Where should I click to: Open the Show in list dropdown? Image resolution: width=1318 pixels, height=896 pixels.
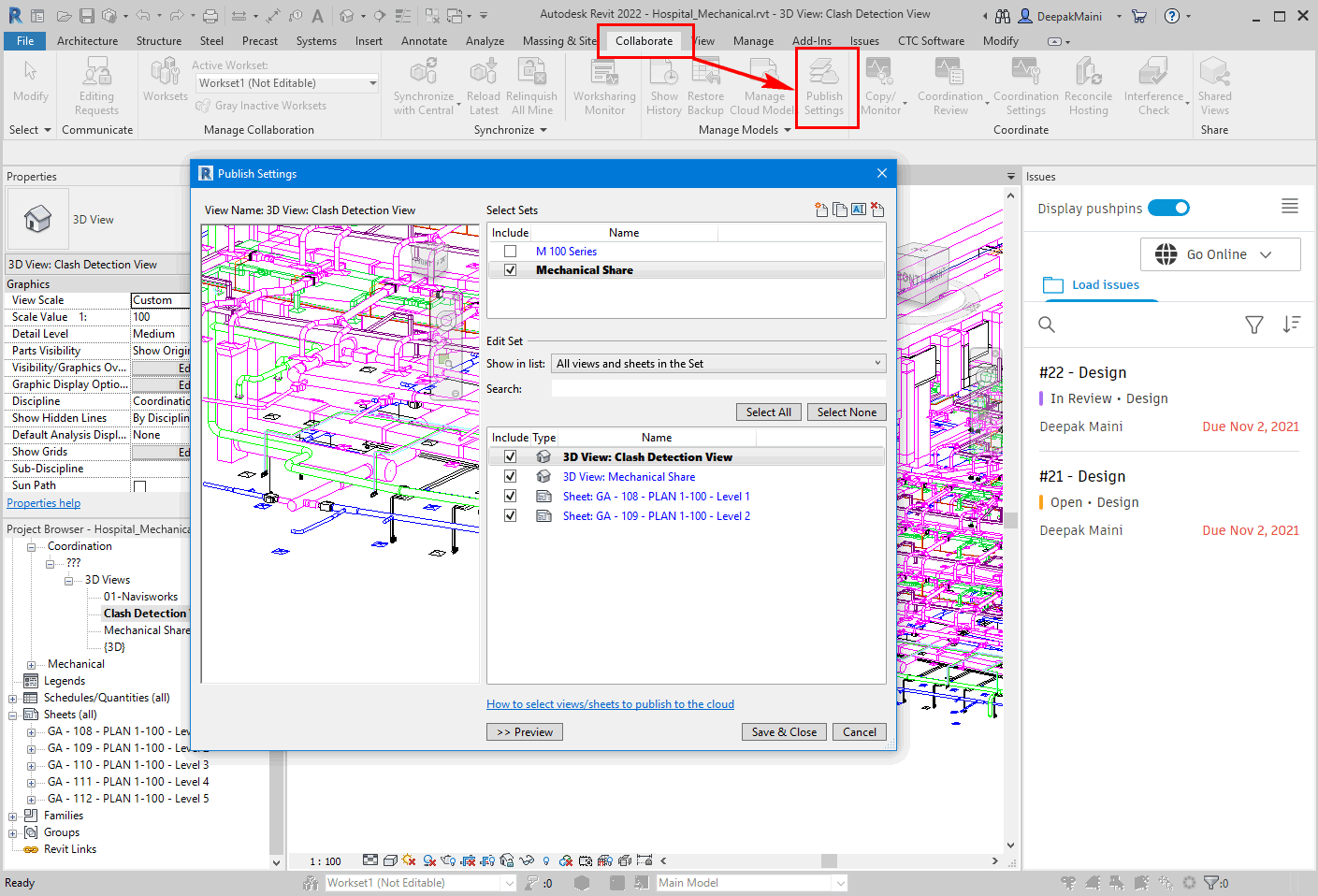pos(876,363)
